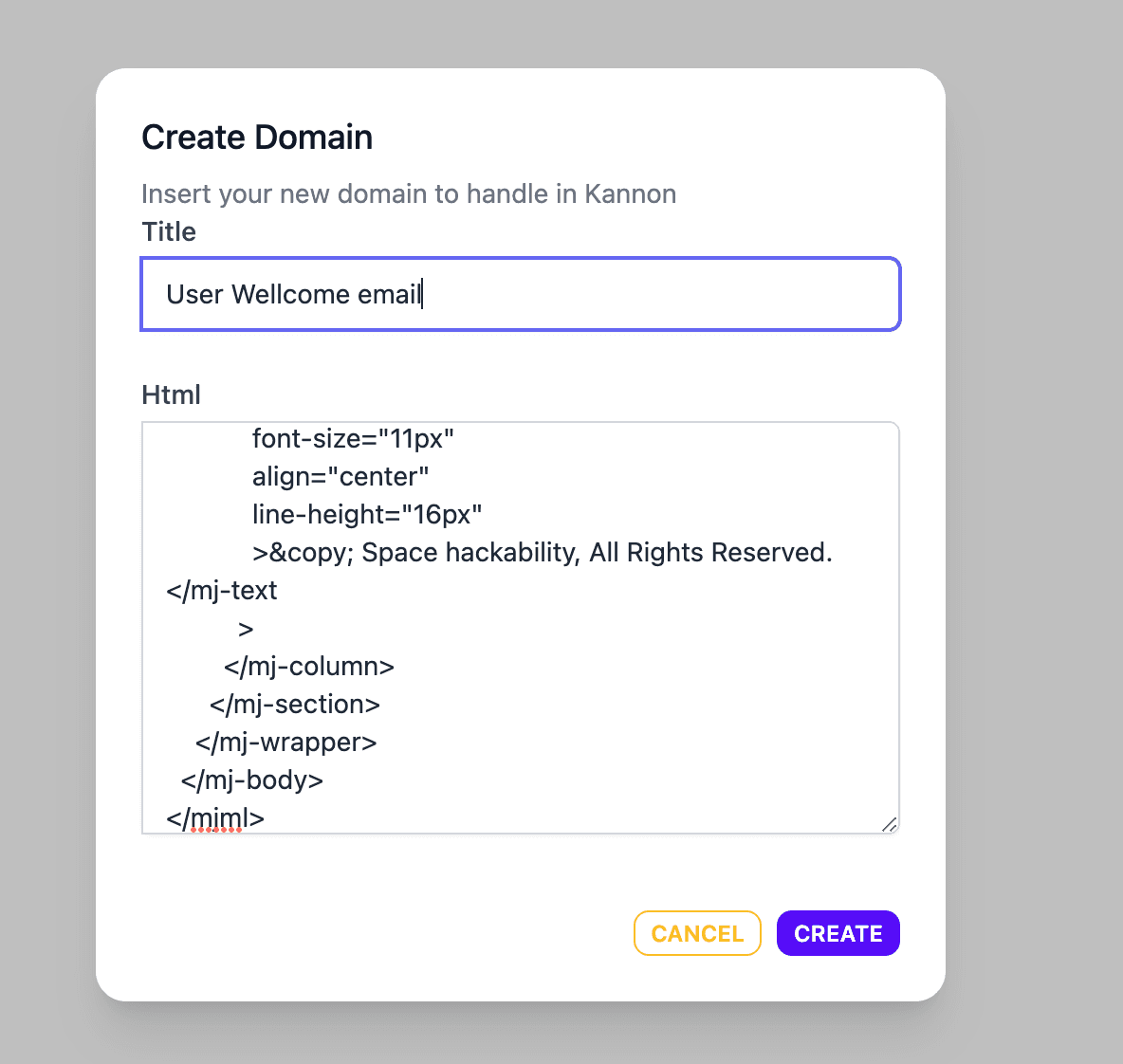Click the Title field label

click(168, 232)
